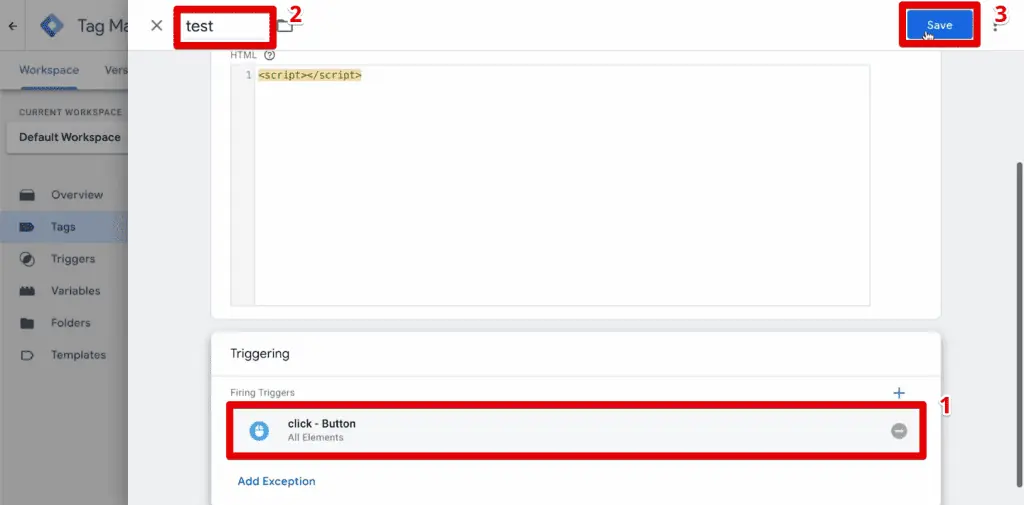Image resolution: width=1024 pixels, height=505 pixels.
Task: Open the three-dot more options menu
Action: pos(995,25)
